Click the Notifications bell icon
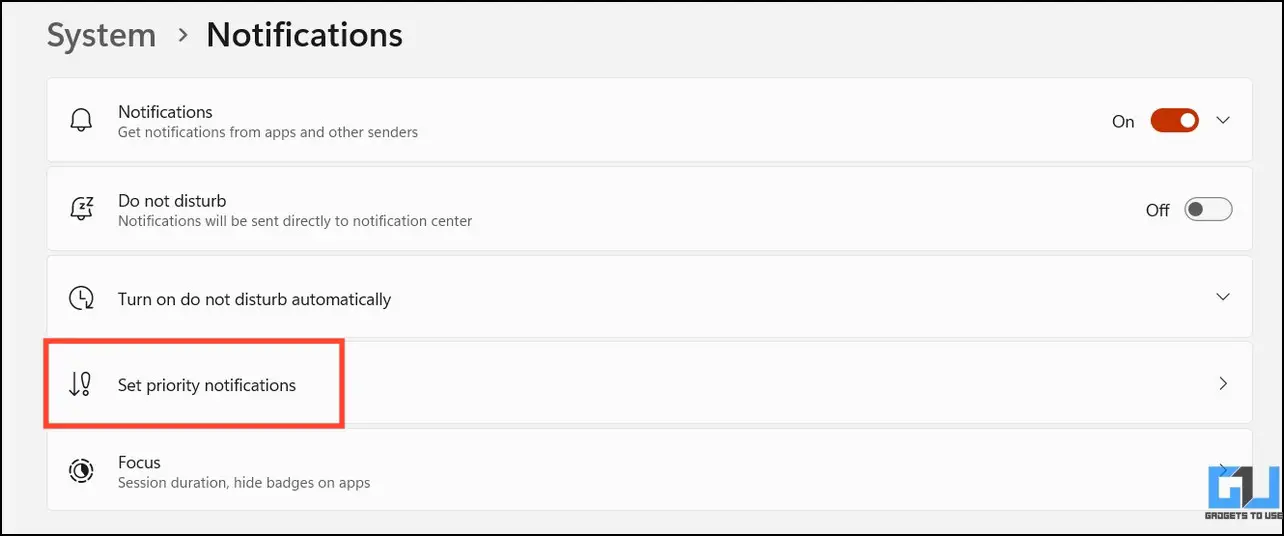 [x=81, y=121]
